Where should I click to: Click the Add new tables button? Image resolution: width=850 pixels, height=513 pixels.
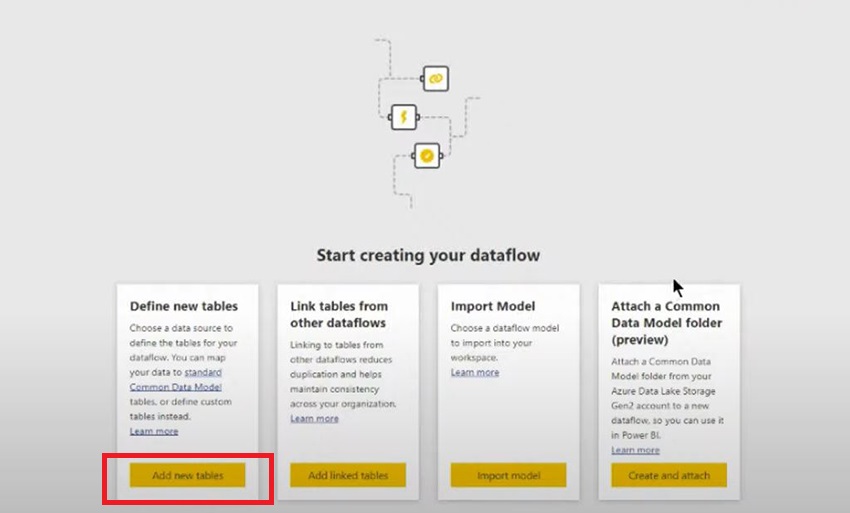click(x=187, y=475)
